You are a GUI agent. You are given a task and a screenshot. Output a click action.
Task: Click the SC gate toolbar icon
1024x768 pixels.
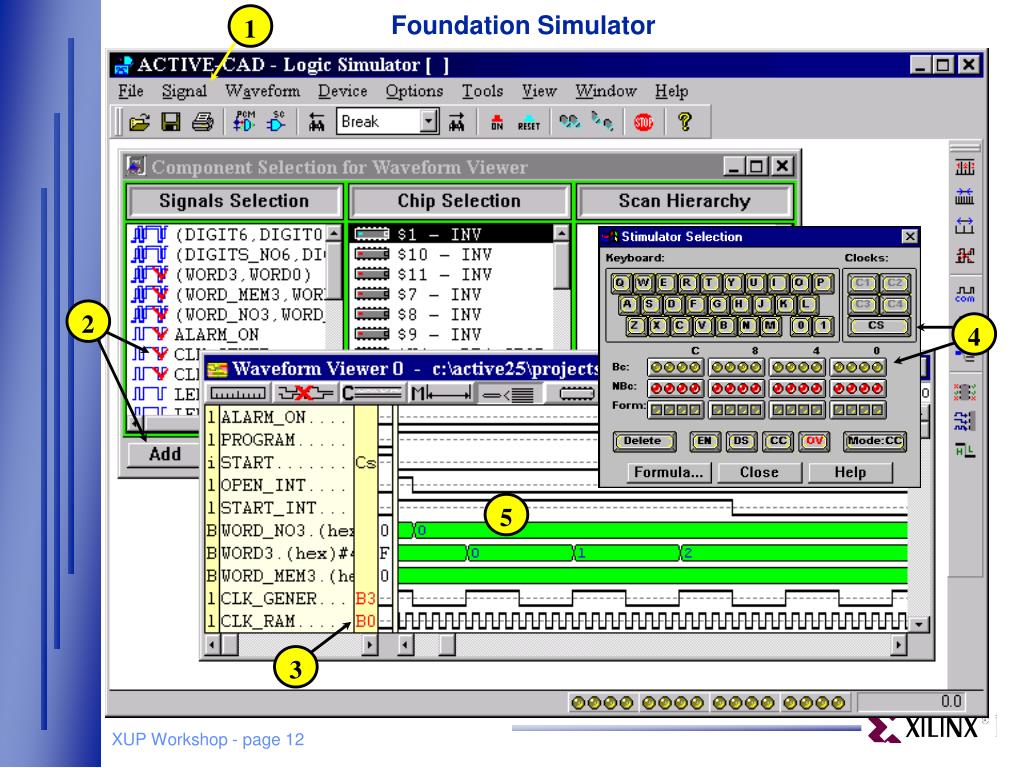point(276,121)
